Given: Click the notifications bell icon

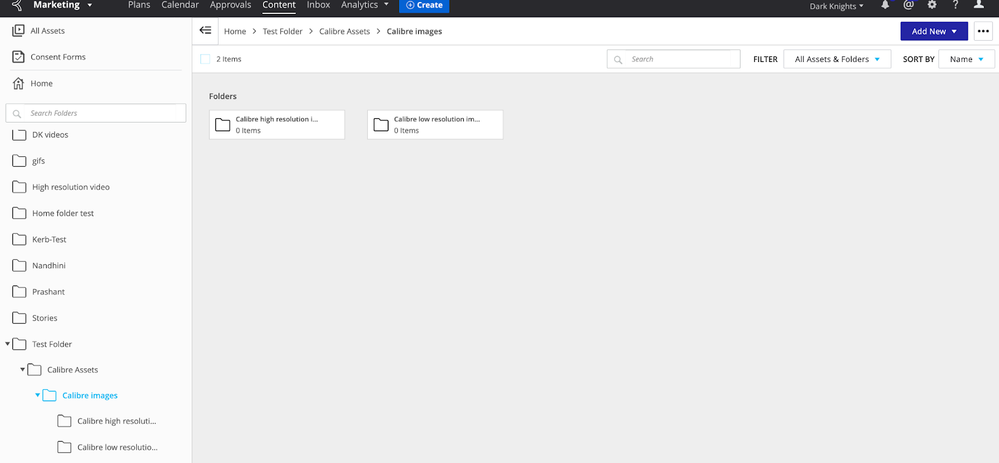Looking at the screenshot, I should [885, 5].
